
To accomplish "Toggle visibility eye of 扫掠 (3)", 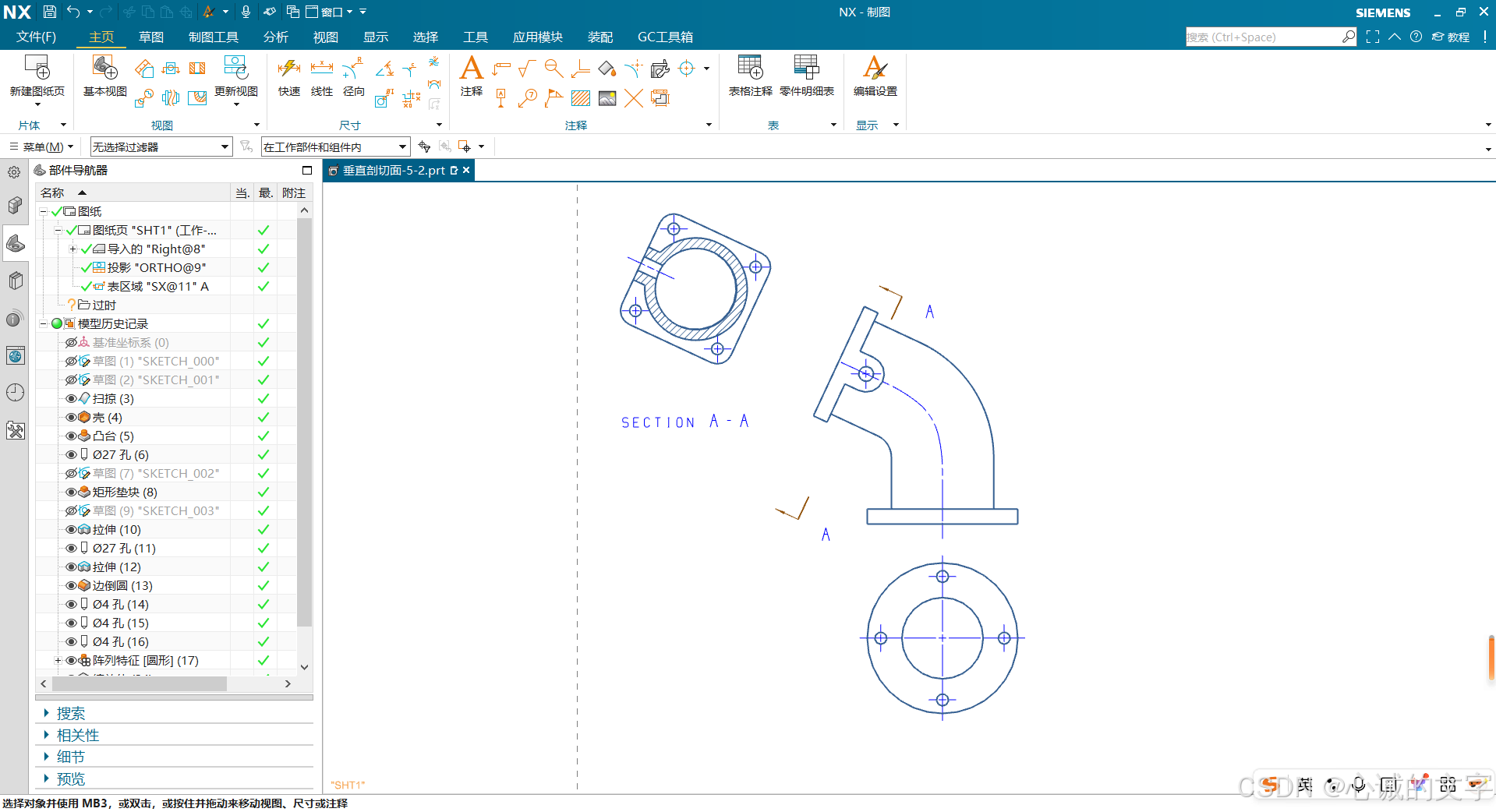I will tap(72, 398).
